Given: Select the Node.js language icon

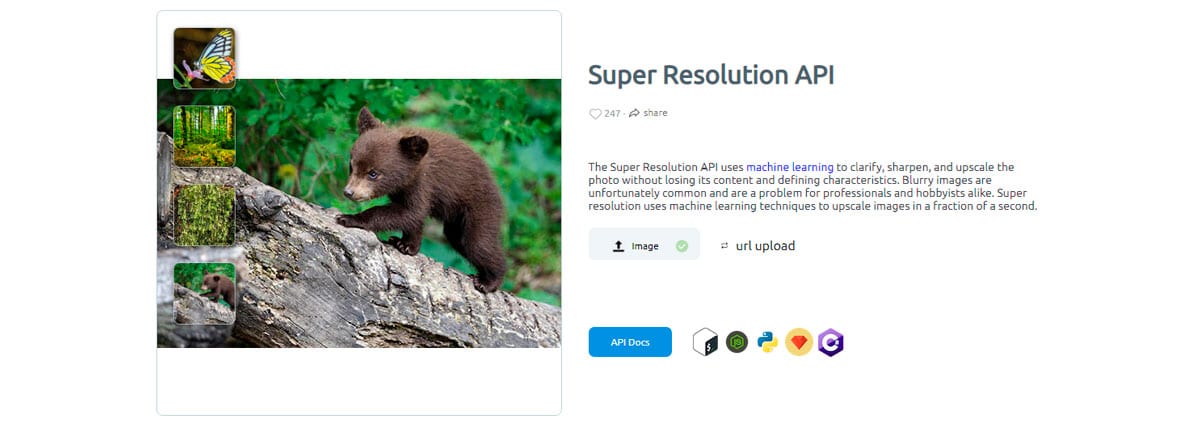Looking at the screenshot, I should coord(737,343).
